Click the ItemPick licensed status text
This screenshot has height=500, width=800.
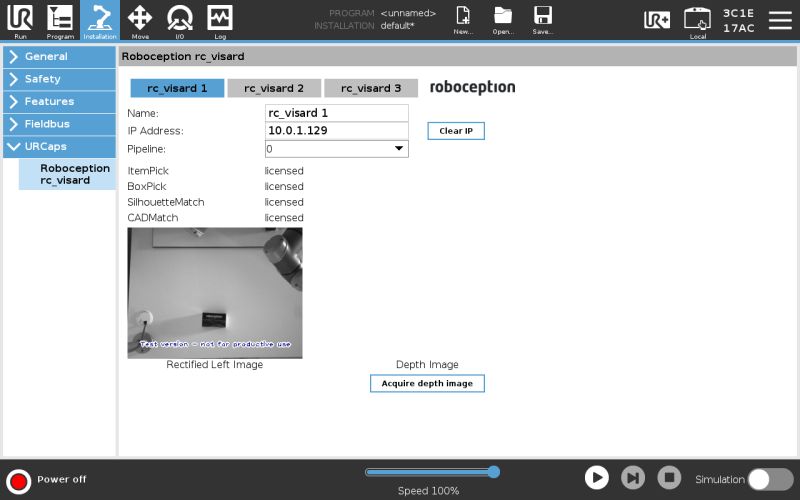click(284, 171)
